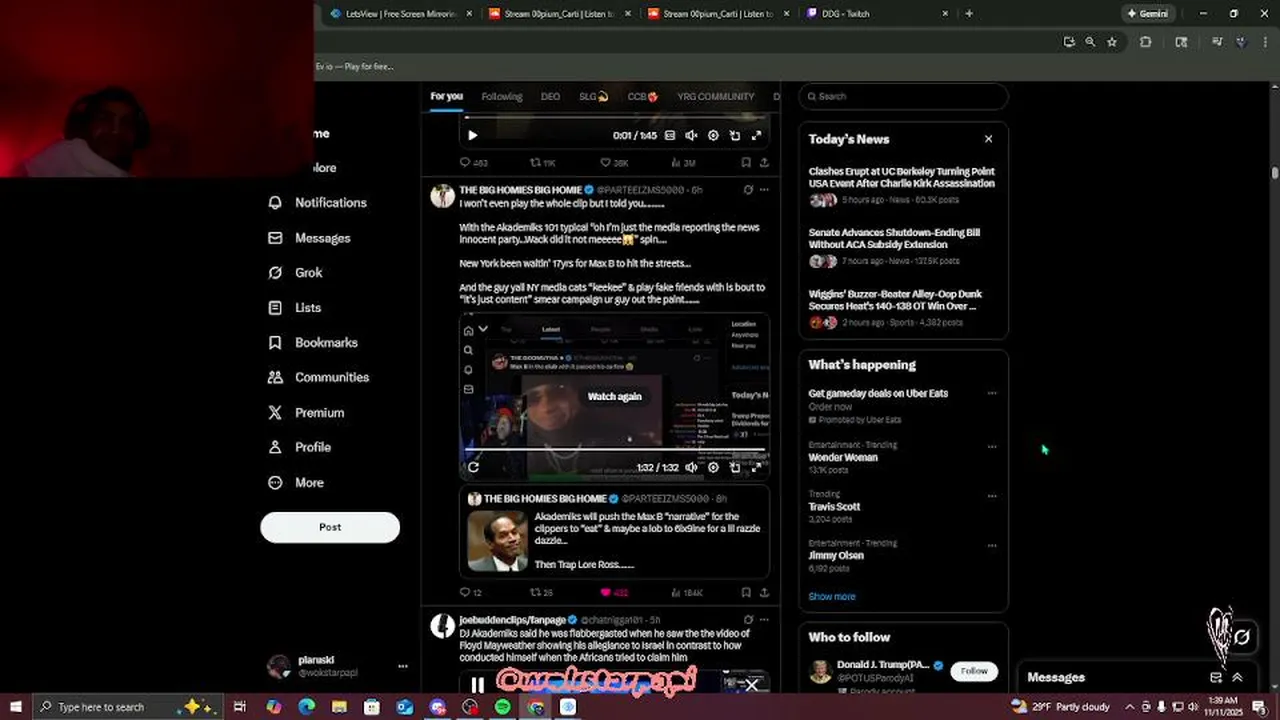Share the BIG HOMIES post
Image resolution: width=1280 pixels, height=720 pixels.
pos(764,593)
